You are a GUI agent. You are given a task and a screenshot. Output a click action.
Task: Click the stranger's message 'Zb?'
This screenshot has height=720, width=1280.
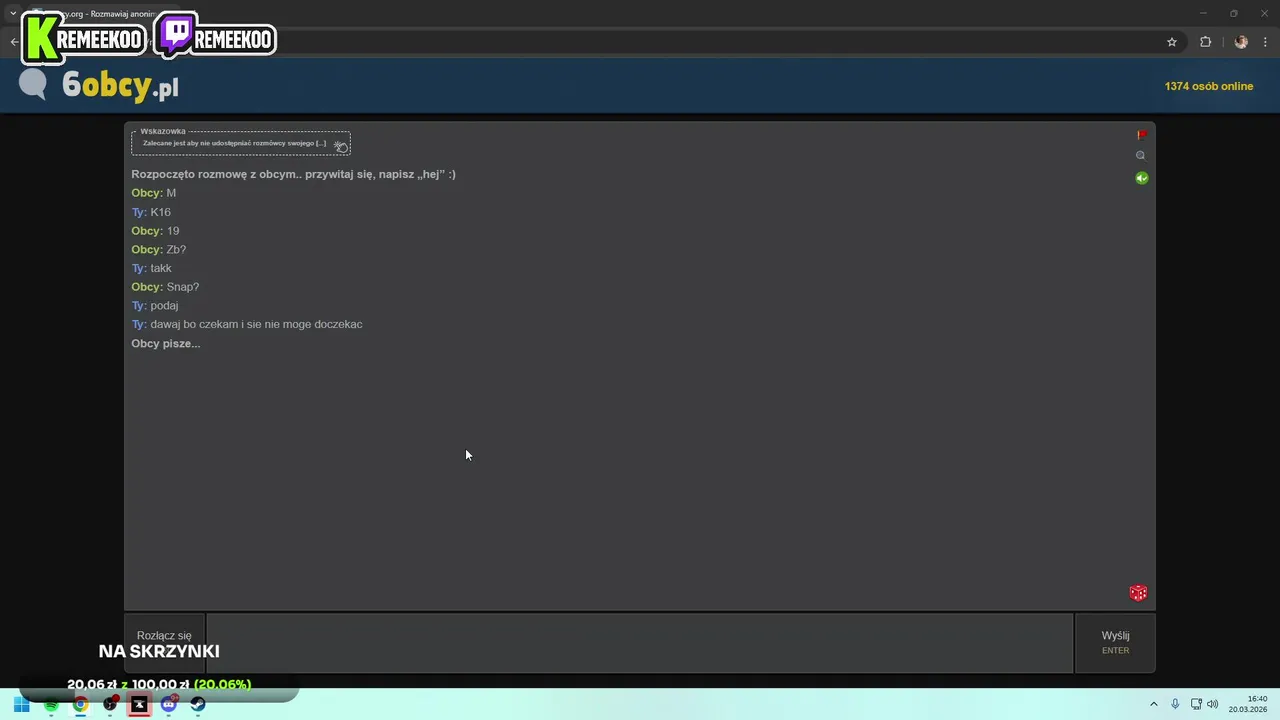[176, 249]
